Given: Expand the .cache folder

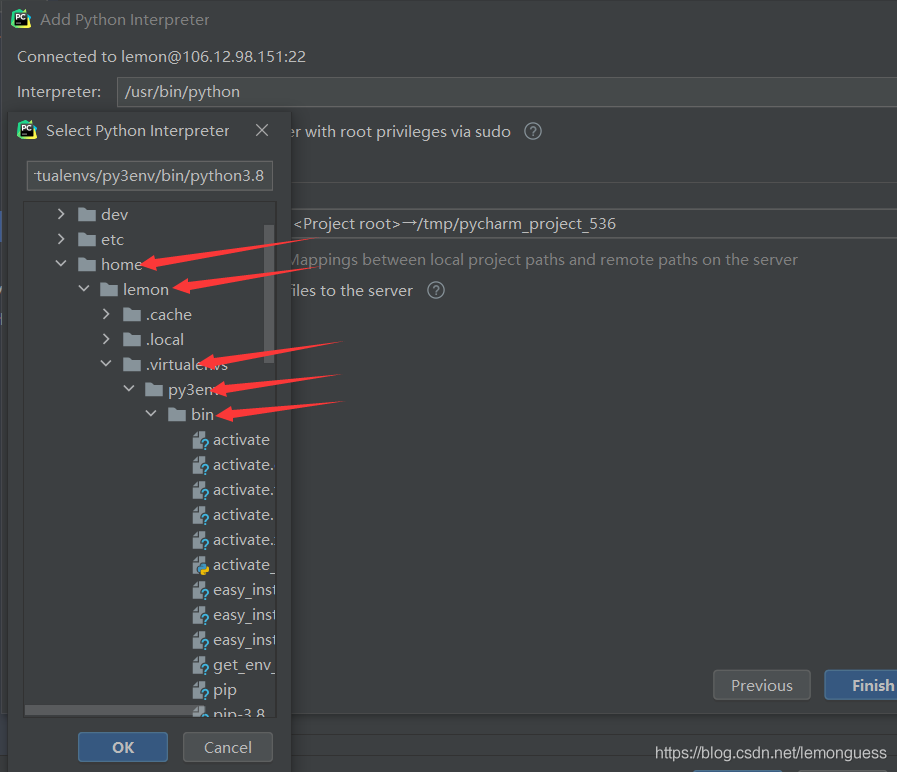Looking at the screenshot, I should (107, 314).
